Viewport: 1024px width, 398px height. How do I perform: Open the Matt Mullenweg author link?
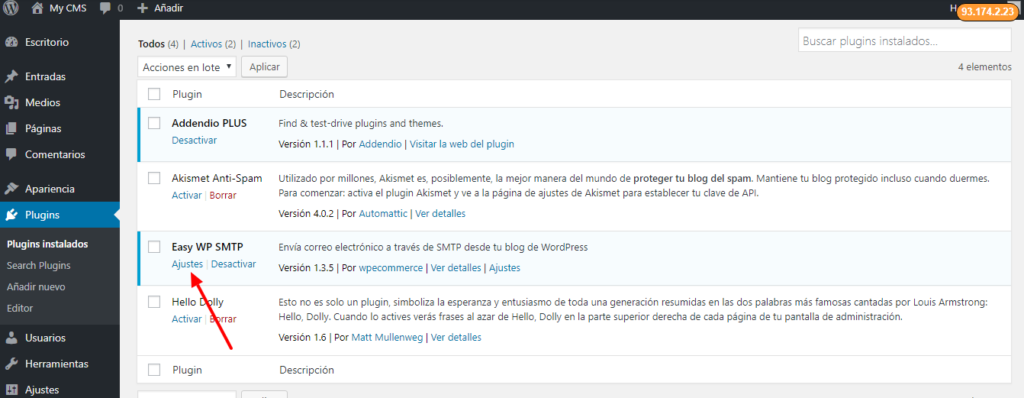(387, 338)
